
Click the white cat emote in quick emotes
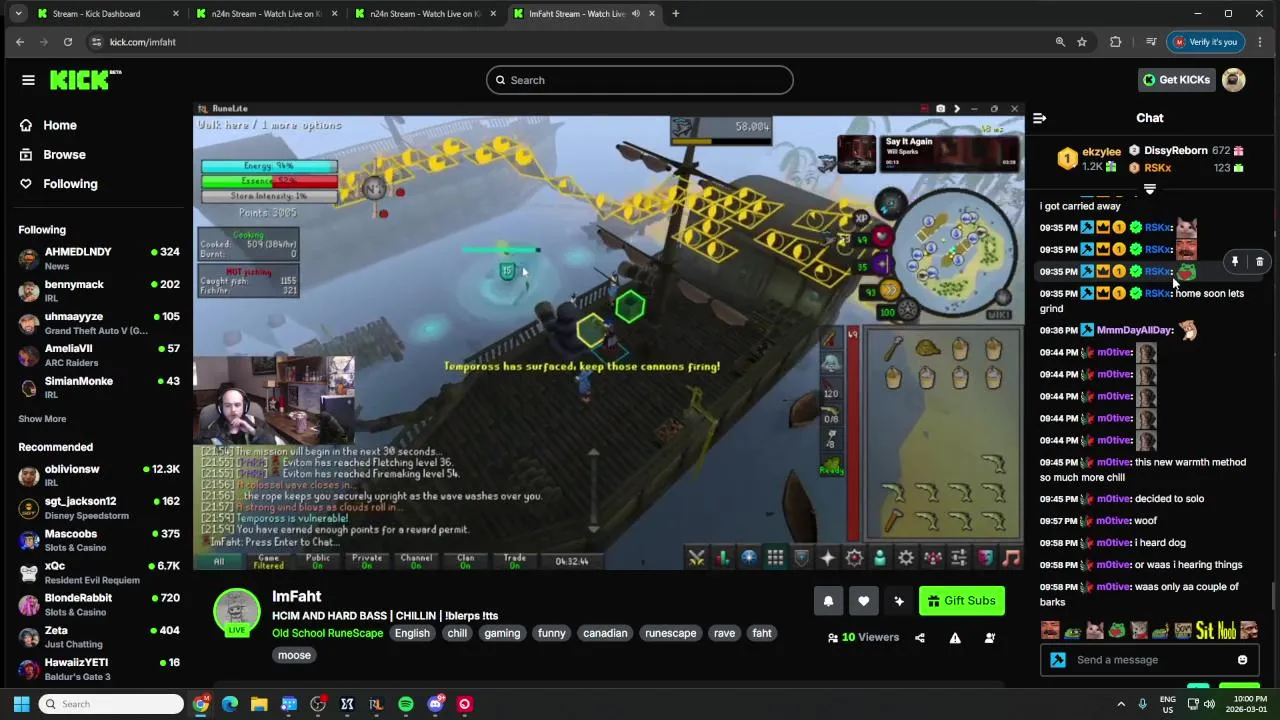tap(1094, 631)
